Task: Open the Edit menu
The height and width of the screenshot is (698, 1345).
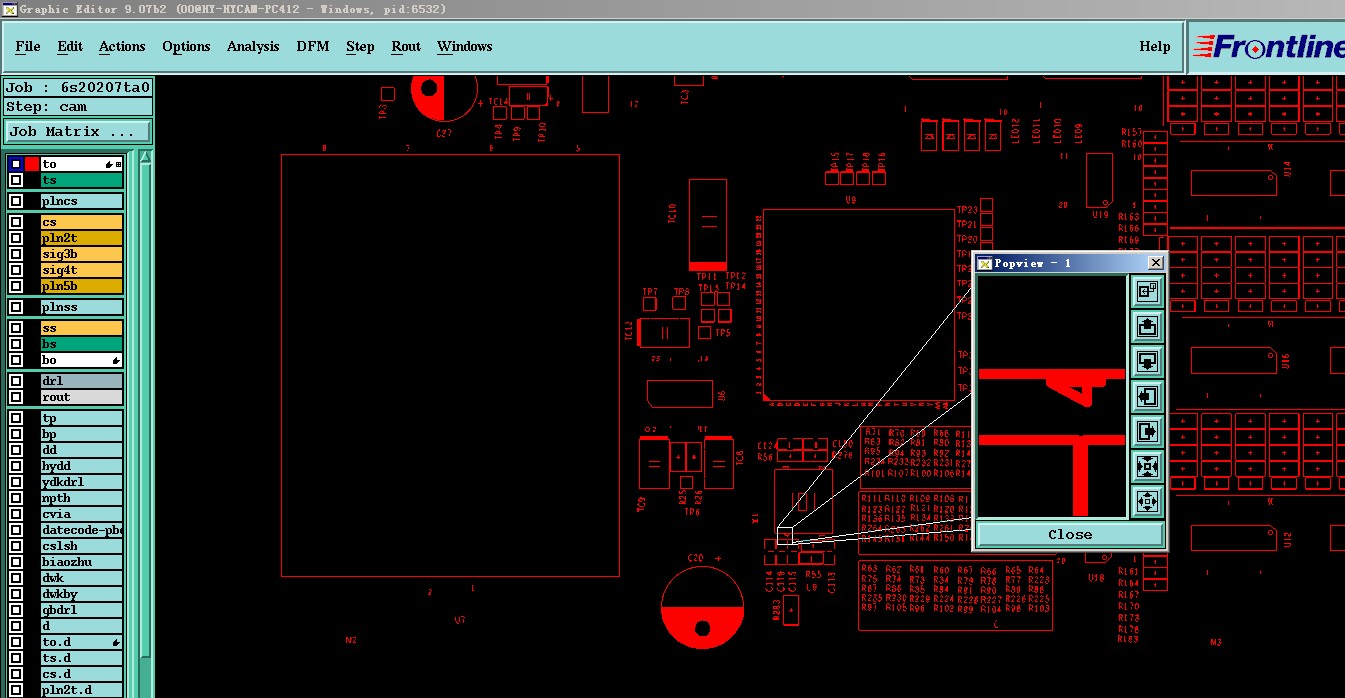Action: point(70,46)
